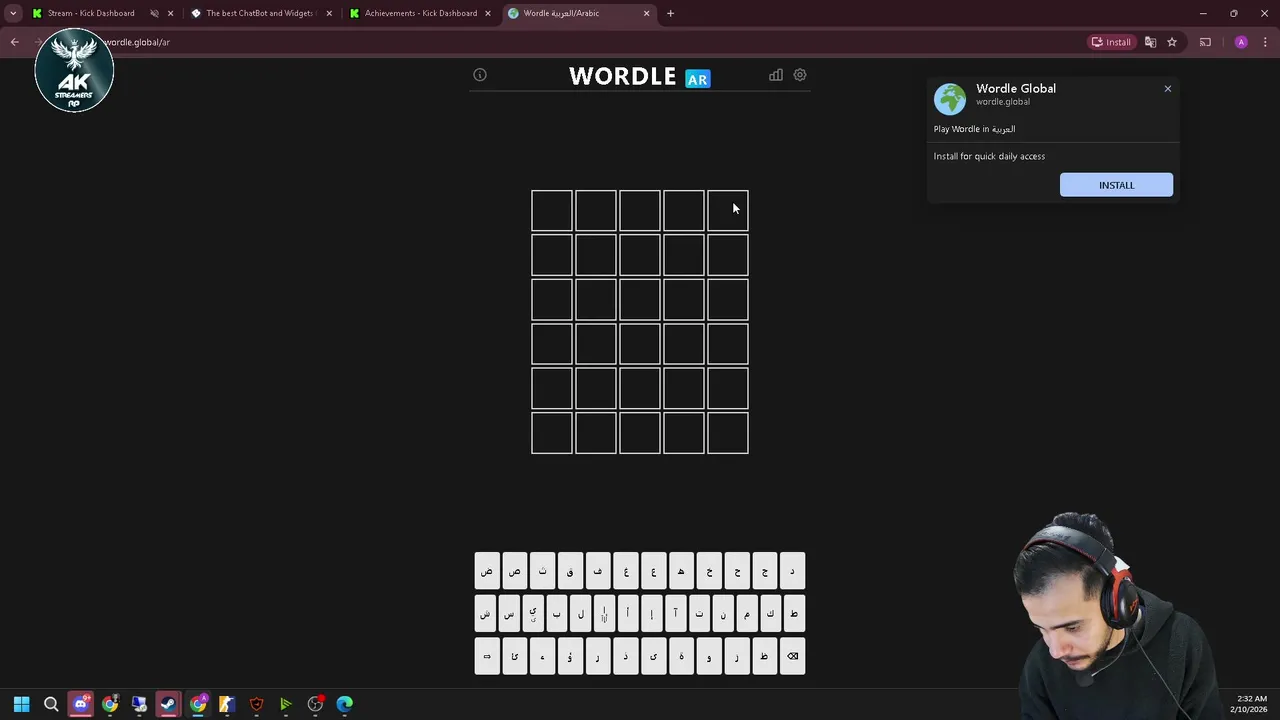The width and height of the screenshot is (1280, 720).
Task: Click the AR language badge next to WORDLE
Action: click(698, 79)
